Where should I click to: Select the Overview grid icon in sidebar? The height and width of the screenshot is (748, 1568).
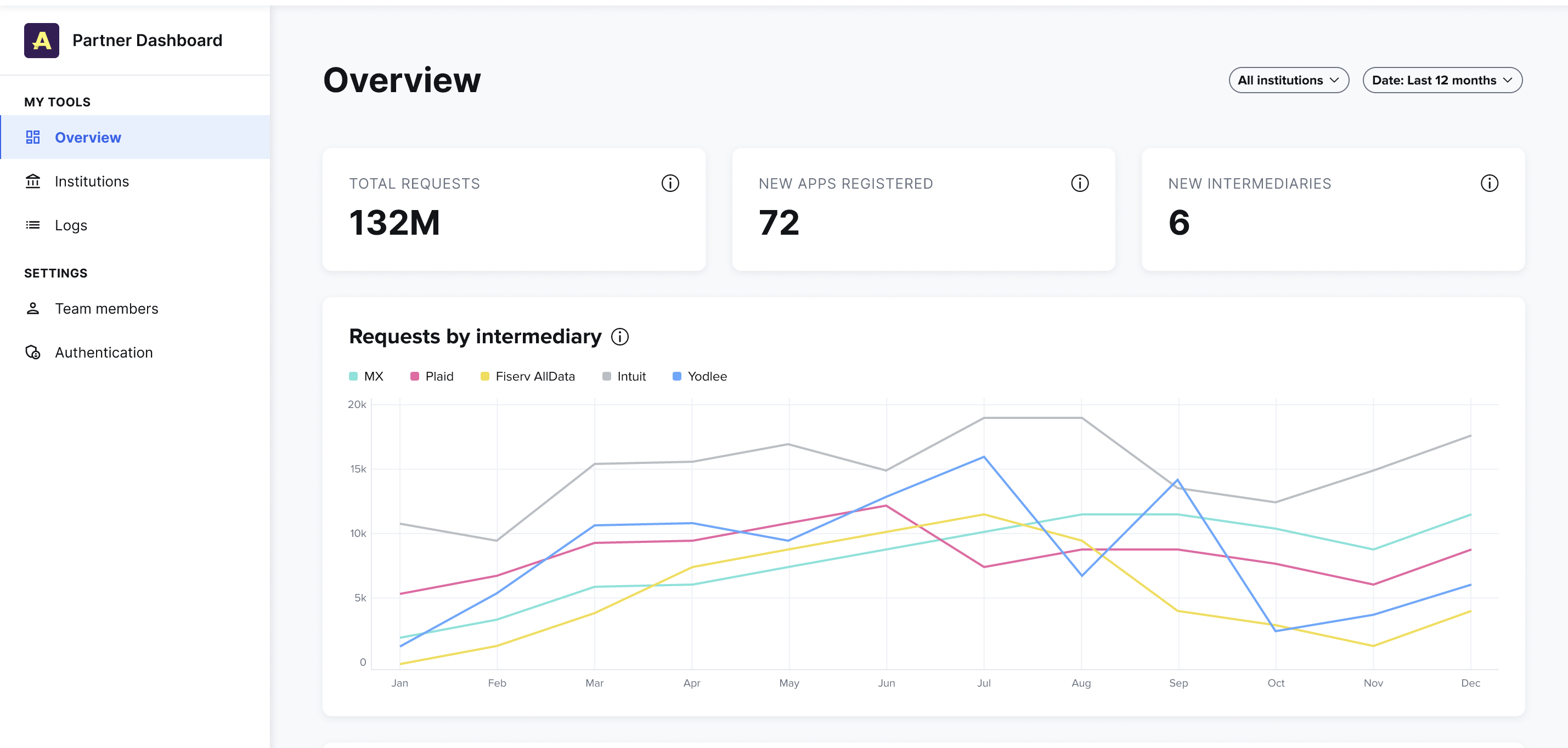33,137
